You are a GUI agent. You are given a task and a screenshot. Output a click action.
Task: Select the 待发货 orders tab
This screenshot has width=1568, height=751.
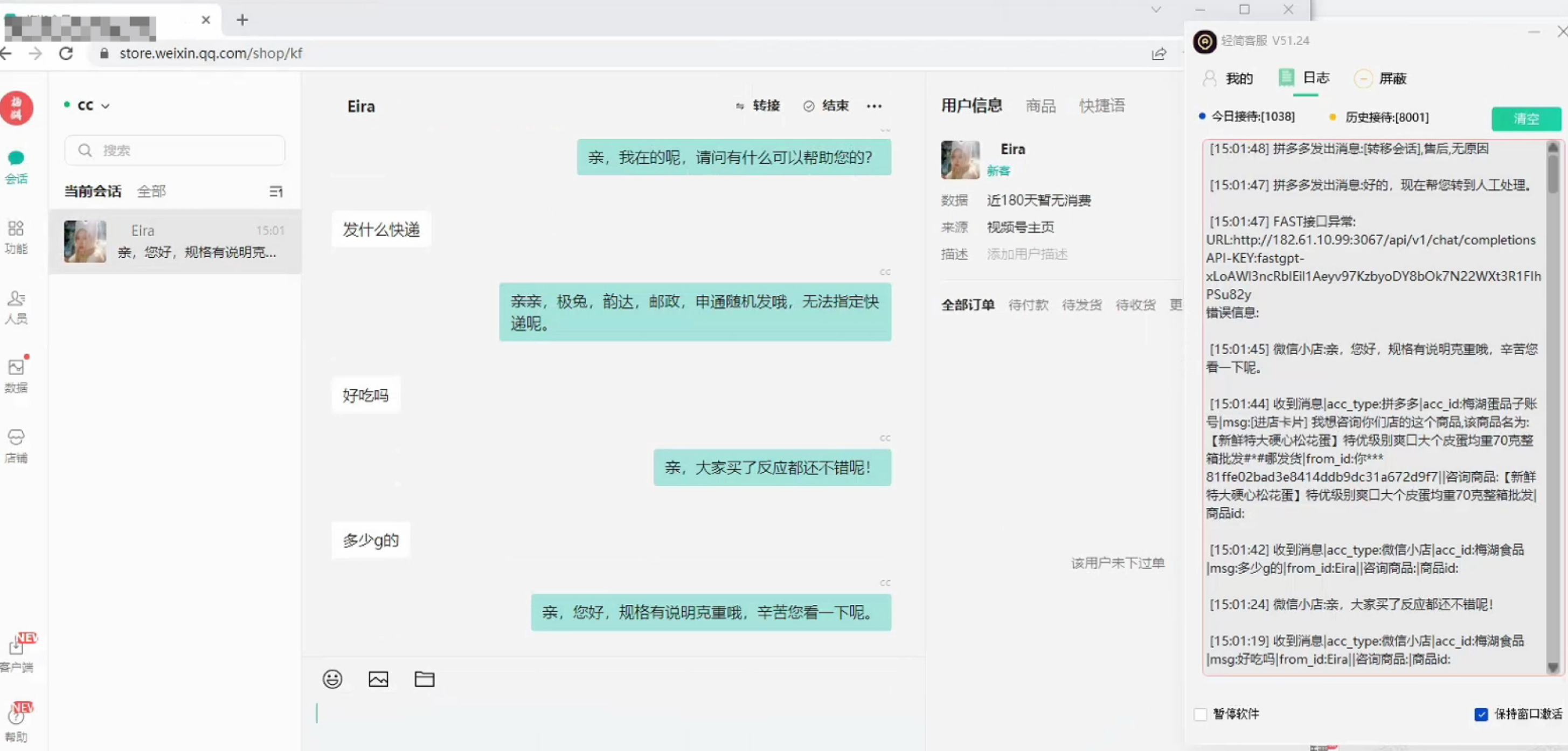1081,305
